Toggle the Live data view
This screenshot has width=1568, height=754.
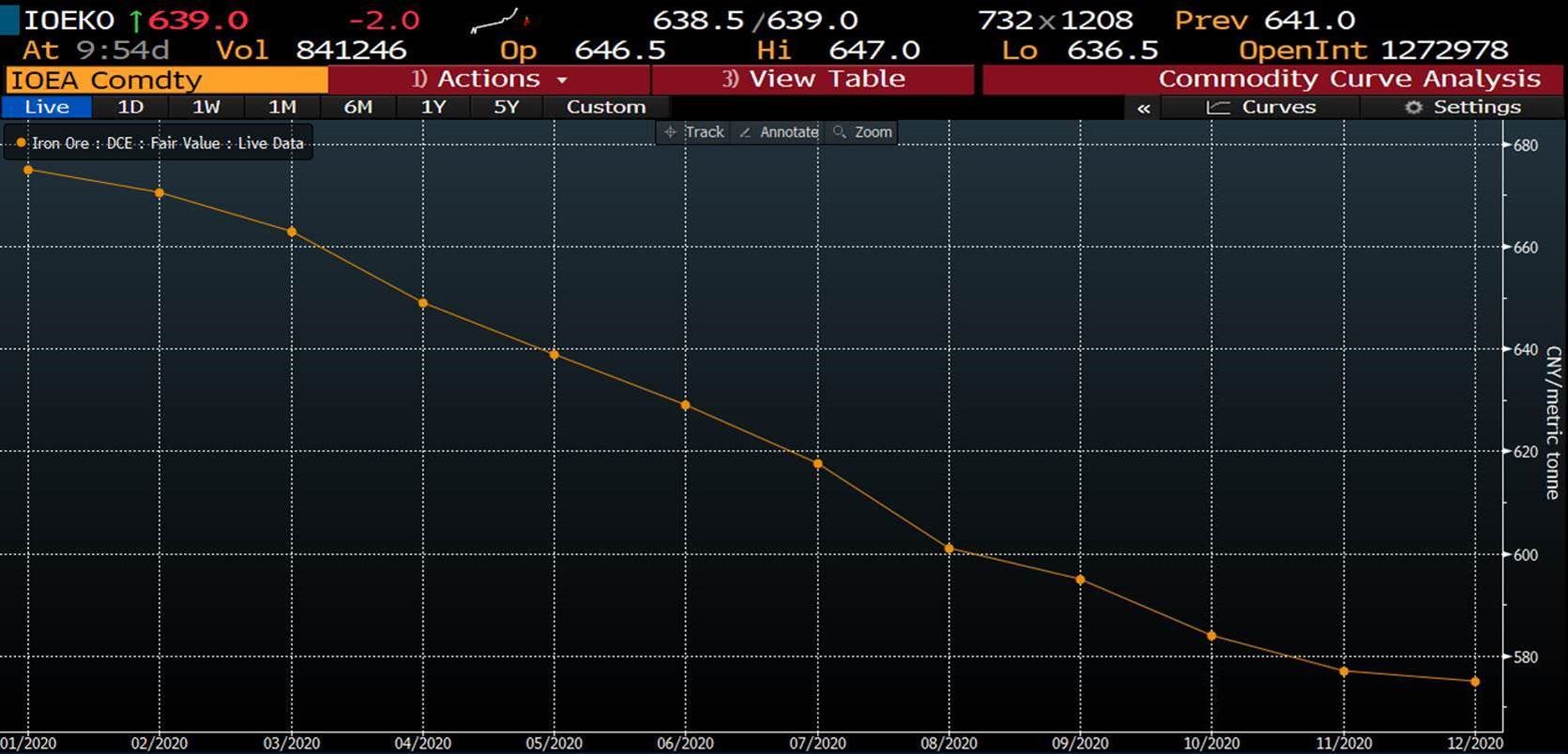coord(47,107)
